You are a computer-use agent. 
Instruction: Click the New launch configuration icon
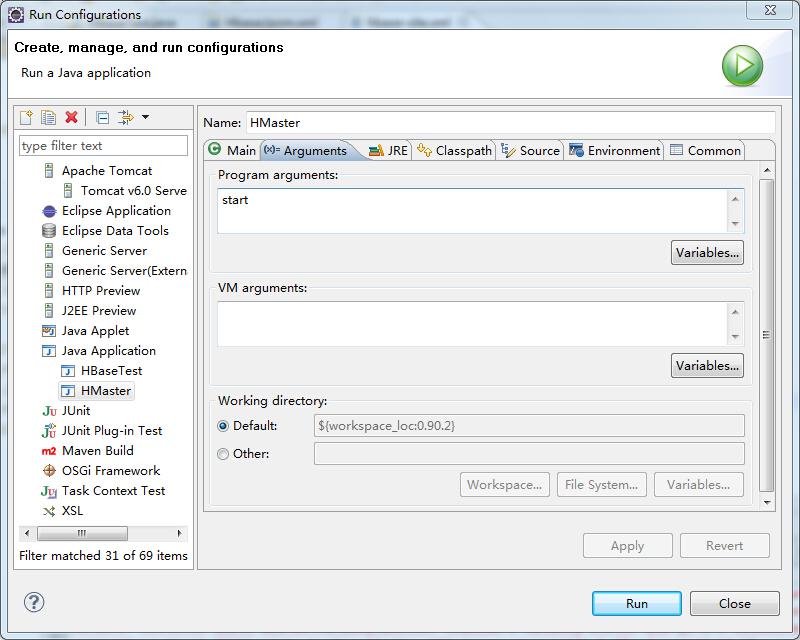[27, 118]
